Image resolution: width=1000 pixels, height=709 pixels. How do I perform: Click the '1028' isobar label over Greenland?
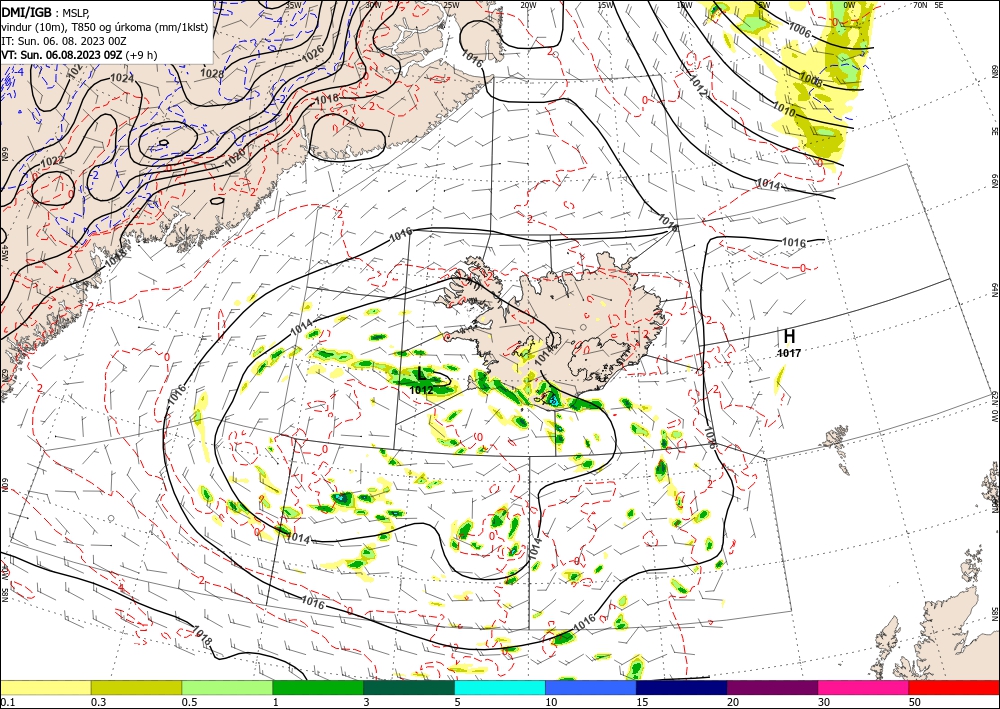click(x=212, y=73)
